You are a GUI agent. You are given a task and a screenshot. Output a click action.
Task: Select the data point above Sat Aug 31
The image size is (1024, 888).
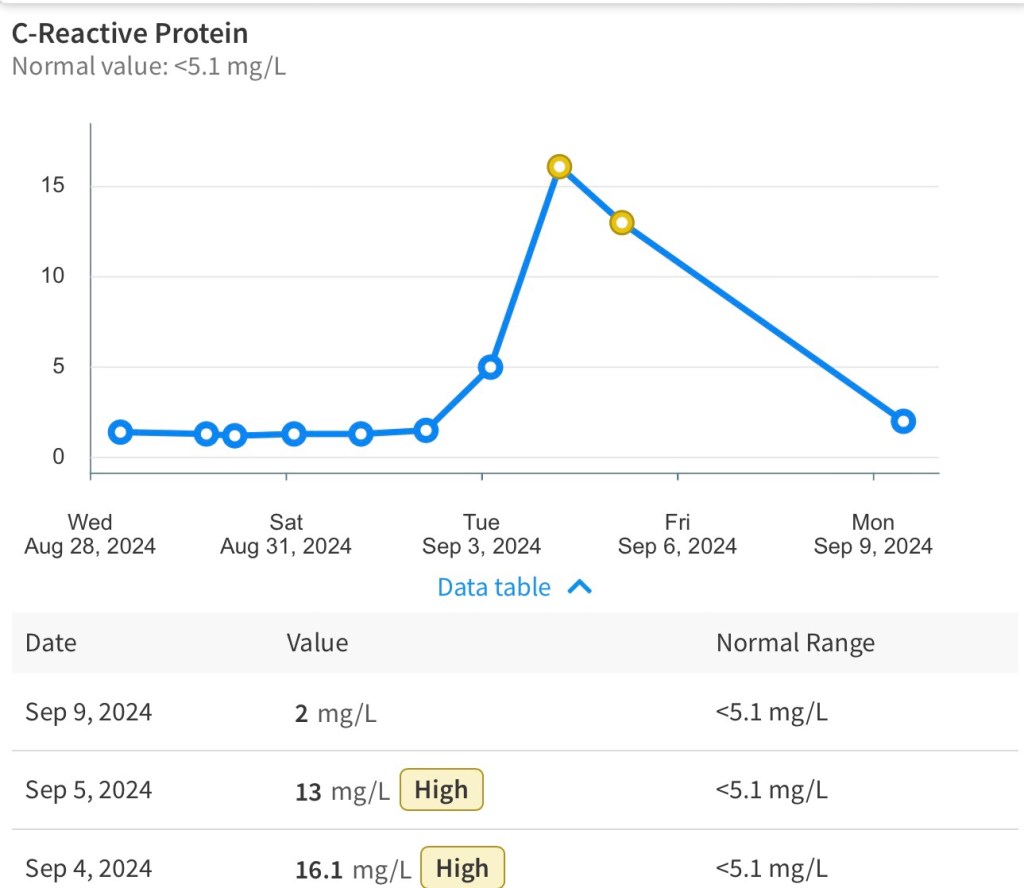coord(293,434)
